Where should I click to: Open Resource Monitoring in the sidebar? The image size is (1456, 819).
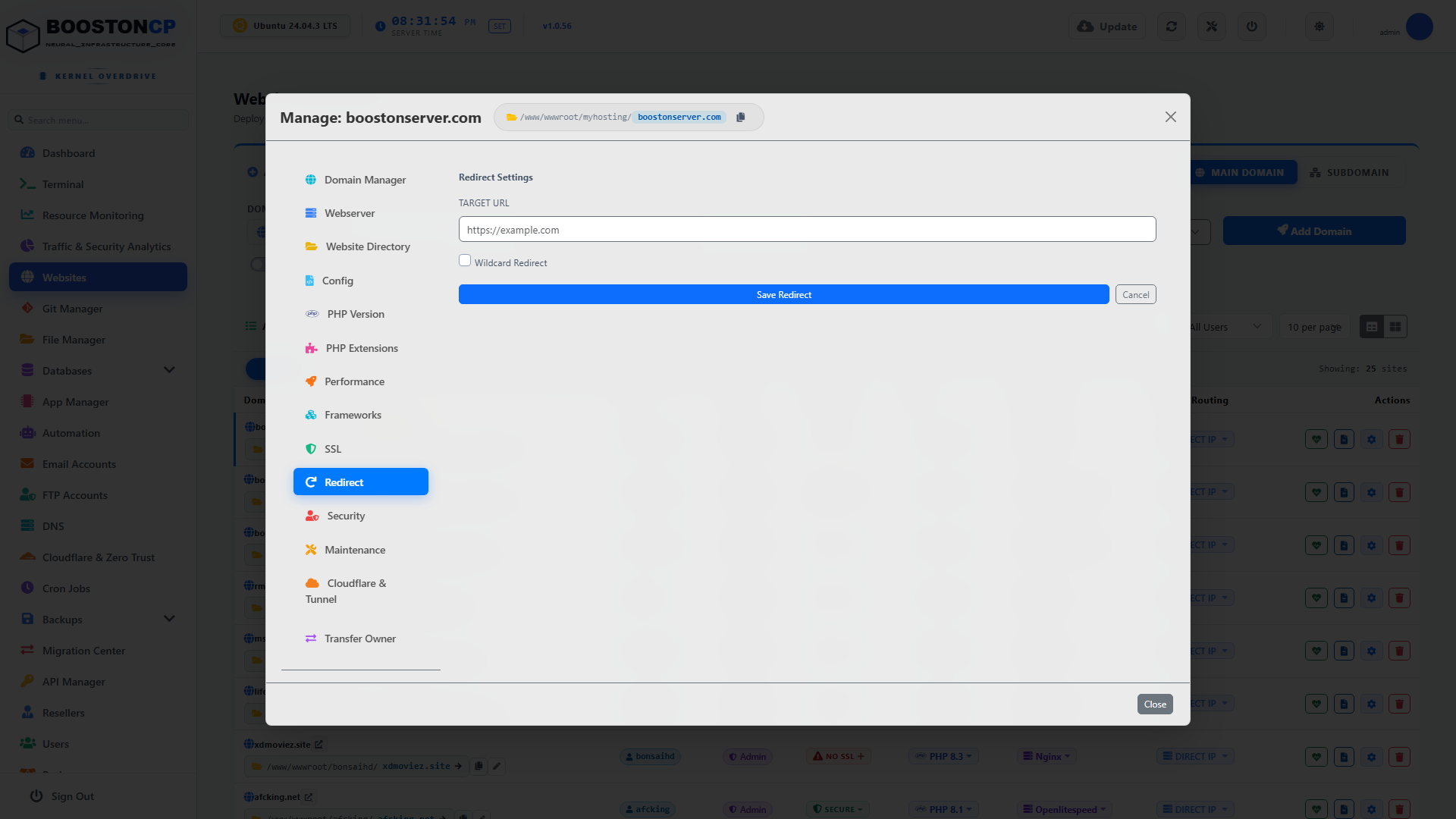coord(98,215)
